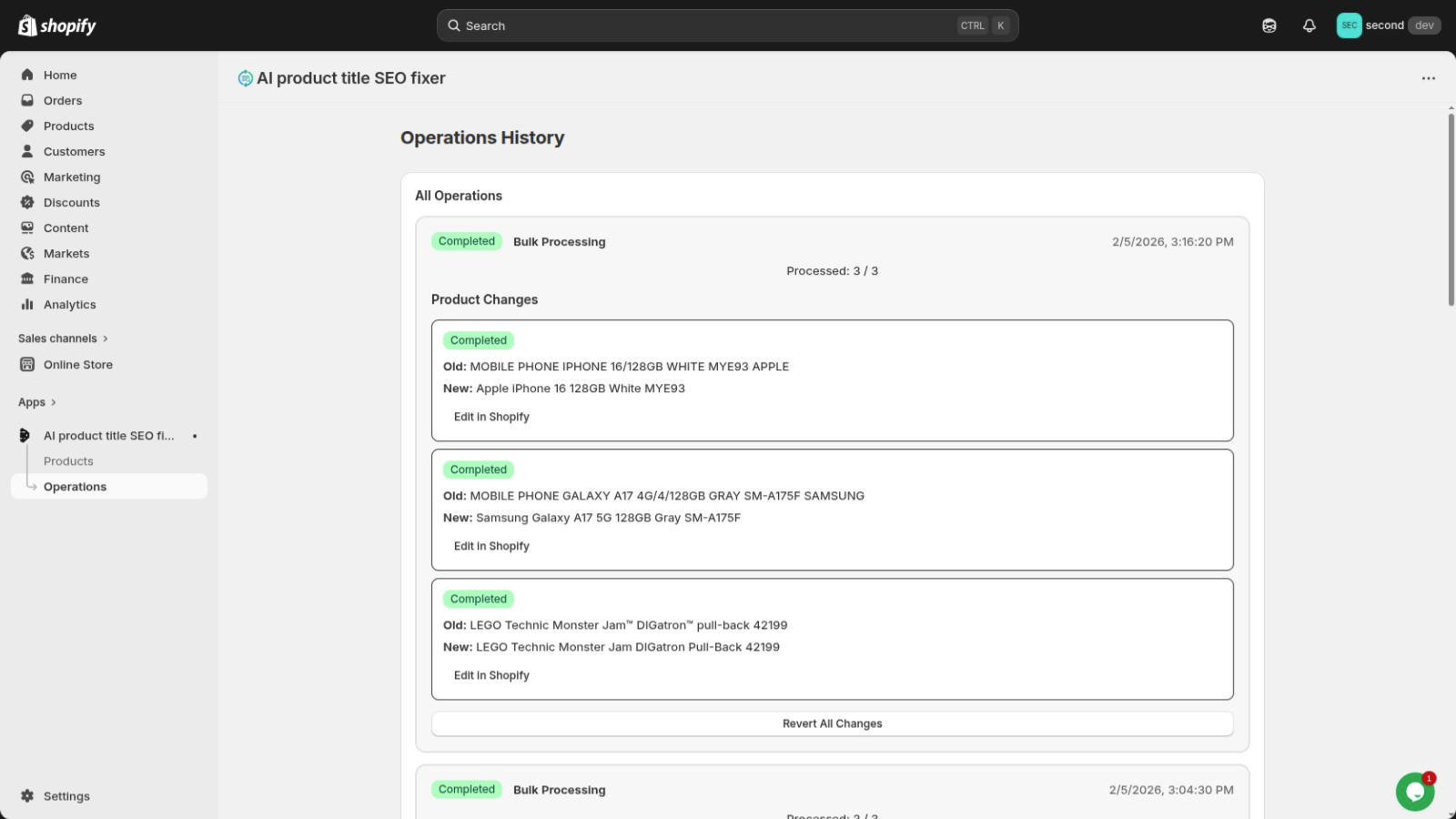Open the Home section in the sidebar

tap(60, 75)
